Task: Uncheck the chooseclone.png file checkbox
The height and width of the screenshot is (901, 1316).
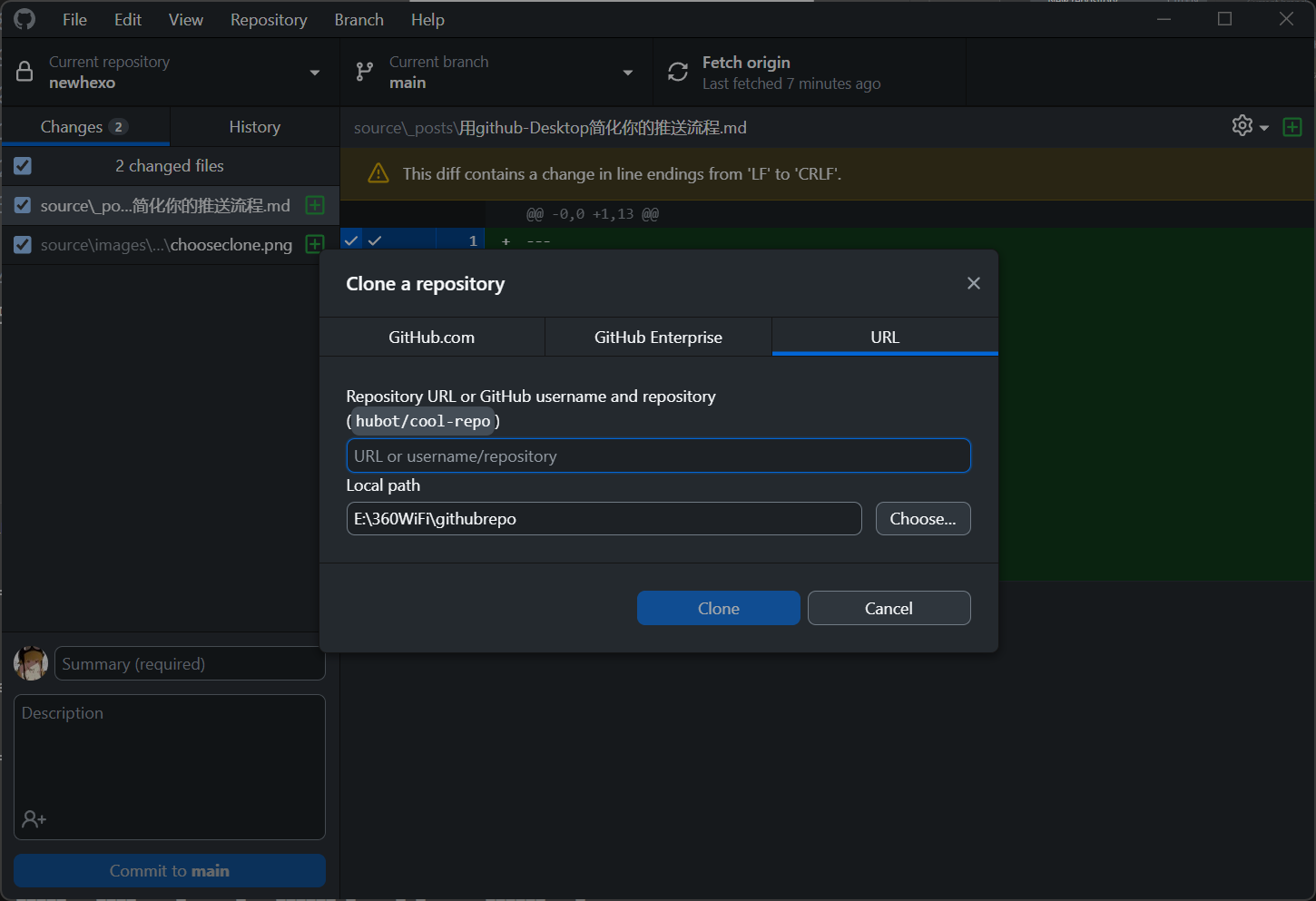Action: click(x=23, y=244)
